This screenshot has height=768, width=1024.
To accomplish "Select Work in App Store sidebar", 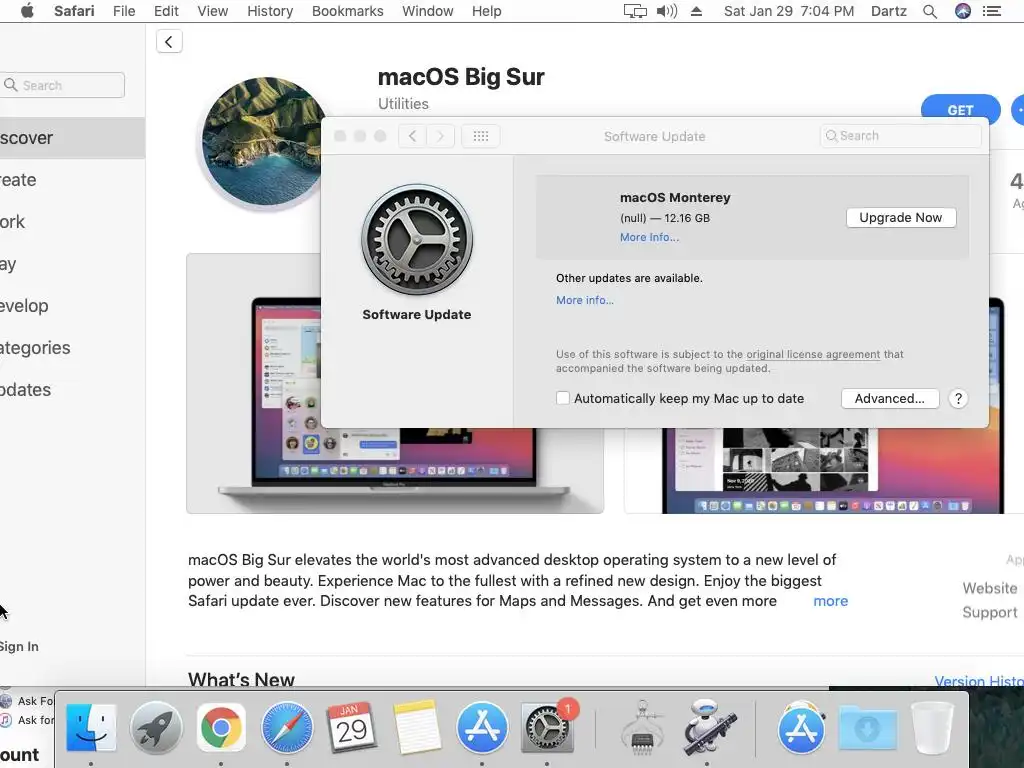I will click(x=72, y=221).
